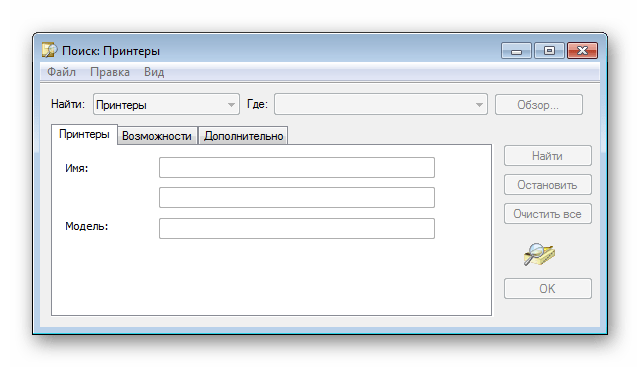640x367 pixels.
Task: Open the Правка menu
Action: click(110, 72)
